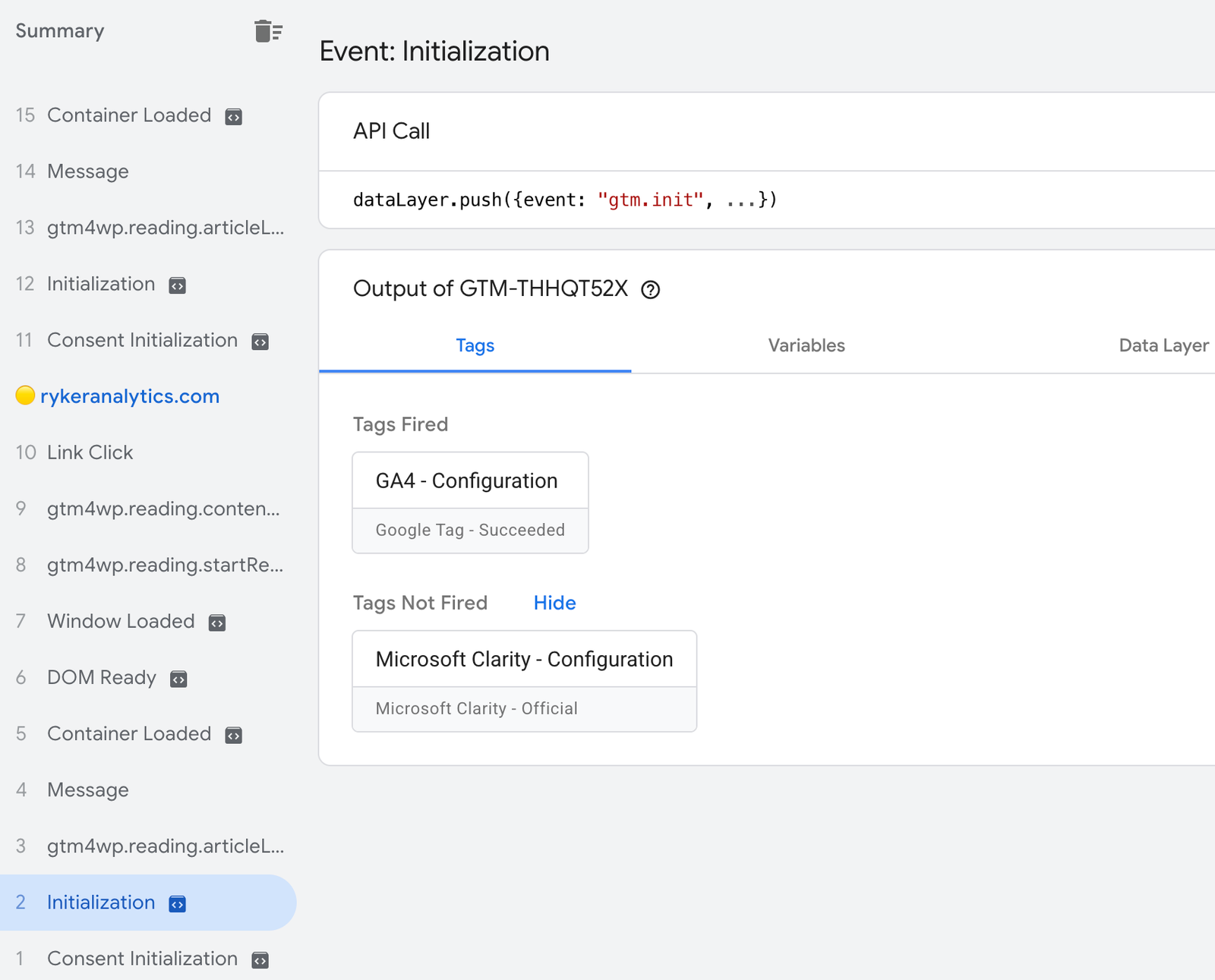Click code icon next to Window Loaded event
This screenshot has height=980, width=1215.
216,622
